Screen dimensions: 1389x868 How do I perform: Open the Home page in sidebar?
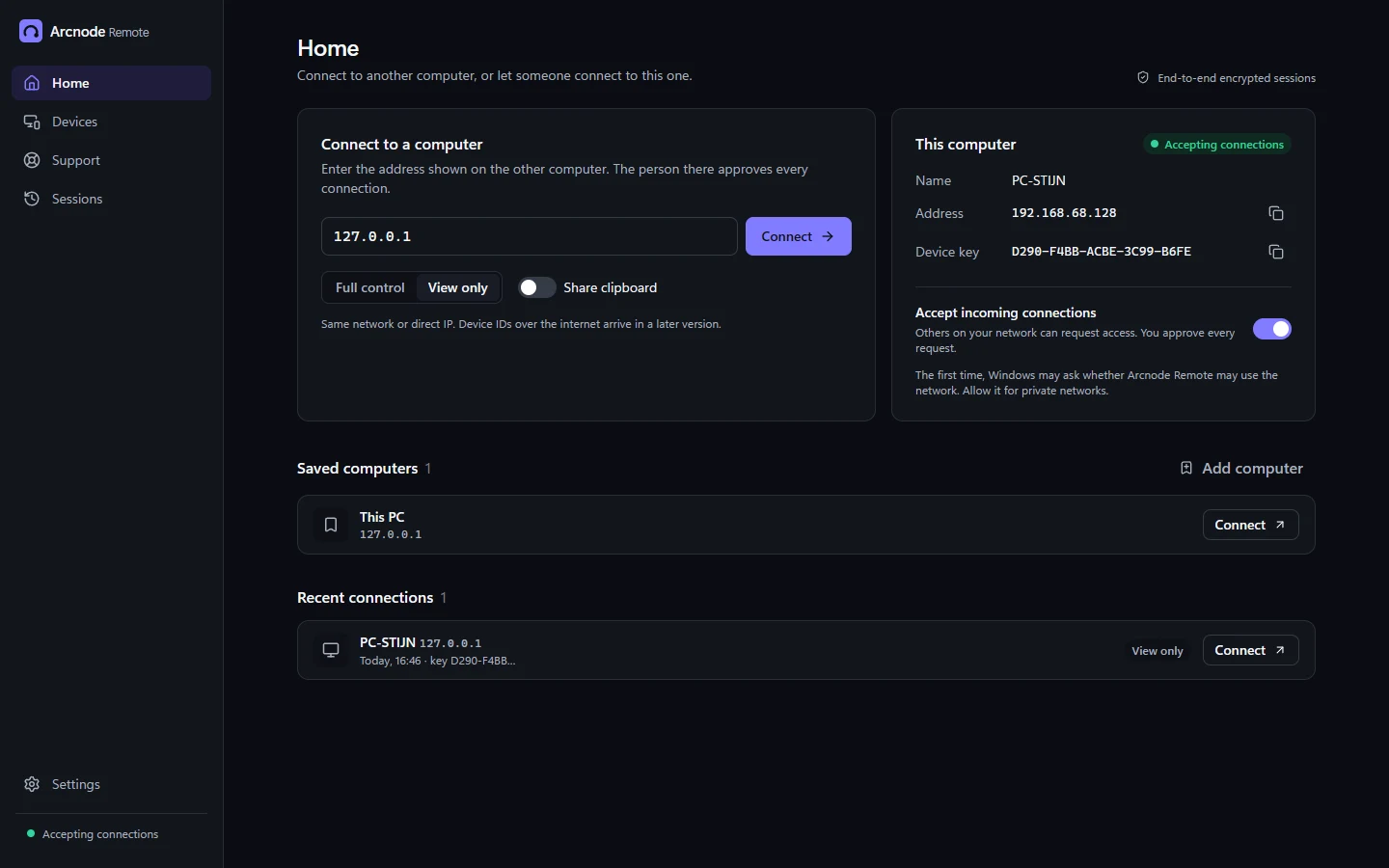tap(111, 83)
